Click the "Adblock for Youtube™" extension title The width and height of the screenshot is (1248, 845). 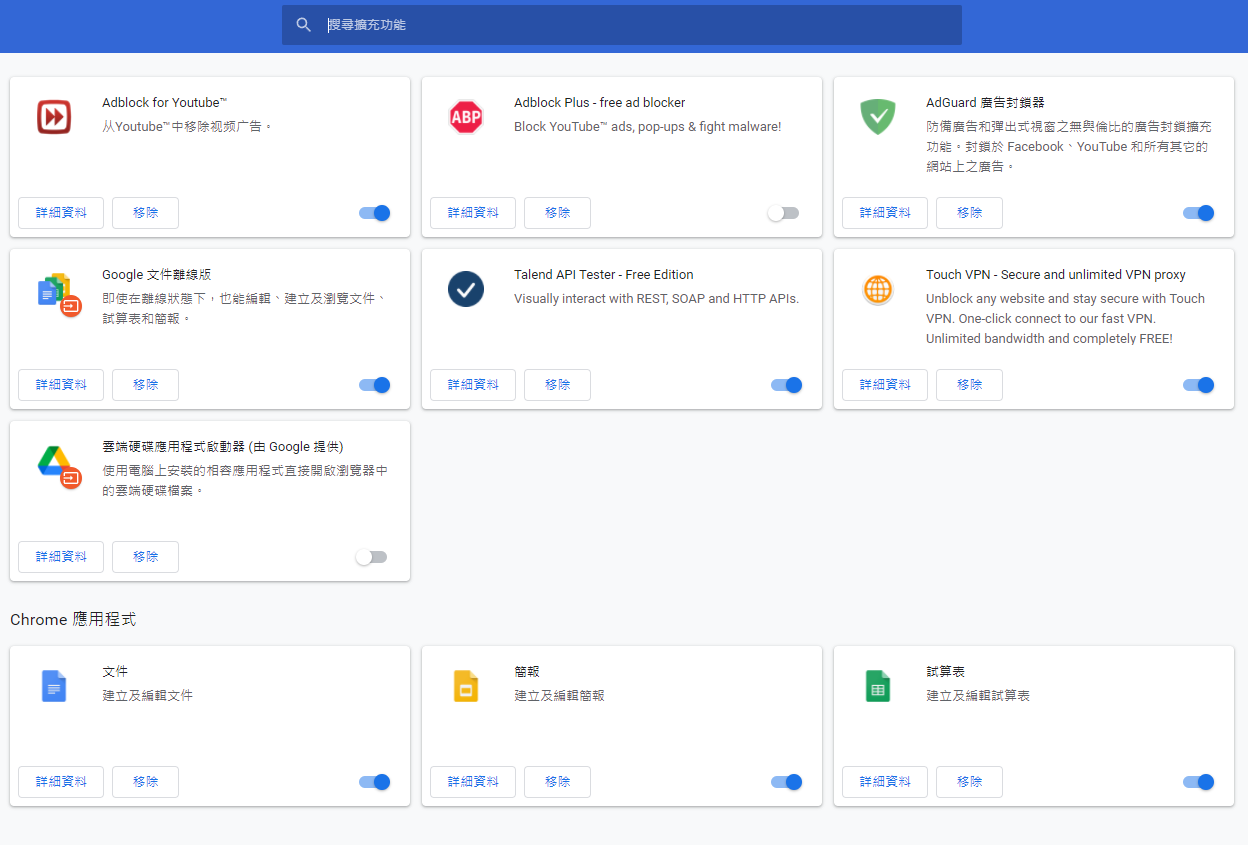tap(165, 103)
